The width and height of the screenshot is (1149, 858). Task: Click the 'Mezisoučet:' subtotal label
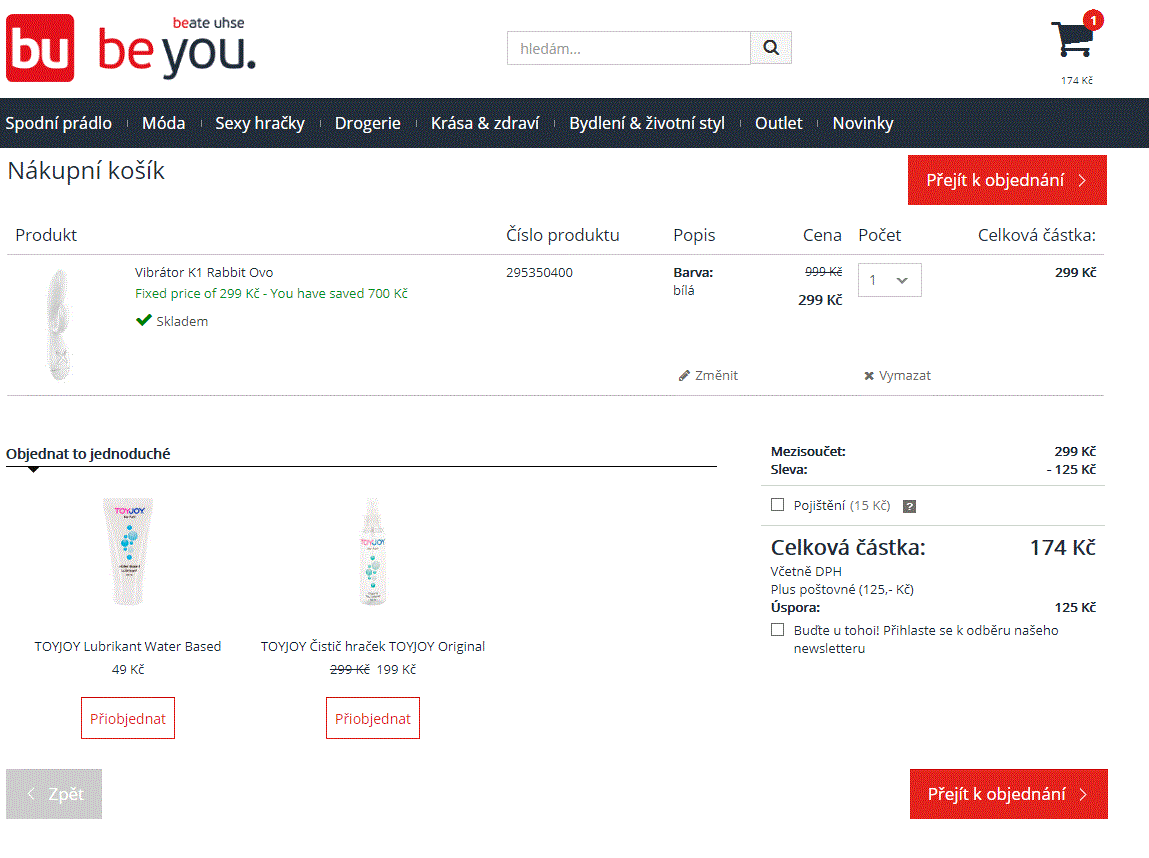point(808,452)
